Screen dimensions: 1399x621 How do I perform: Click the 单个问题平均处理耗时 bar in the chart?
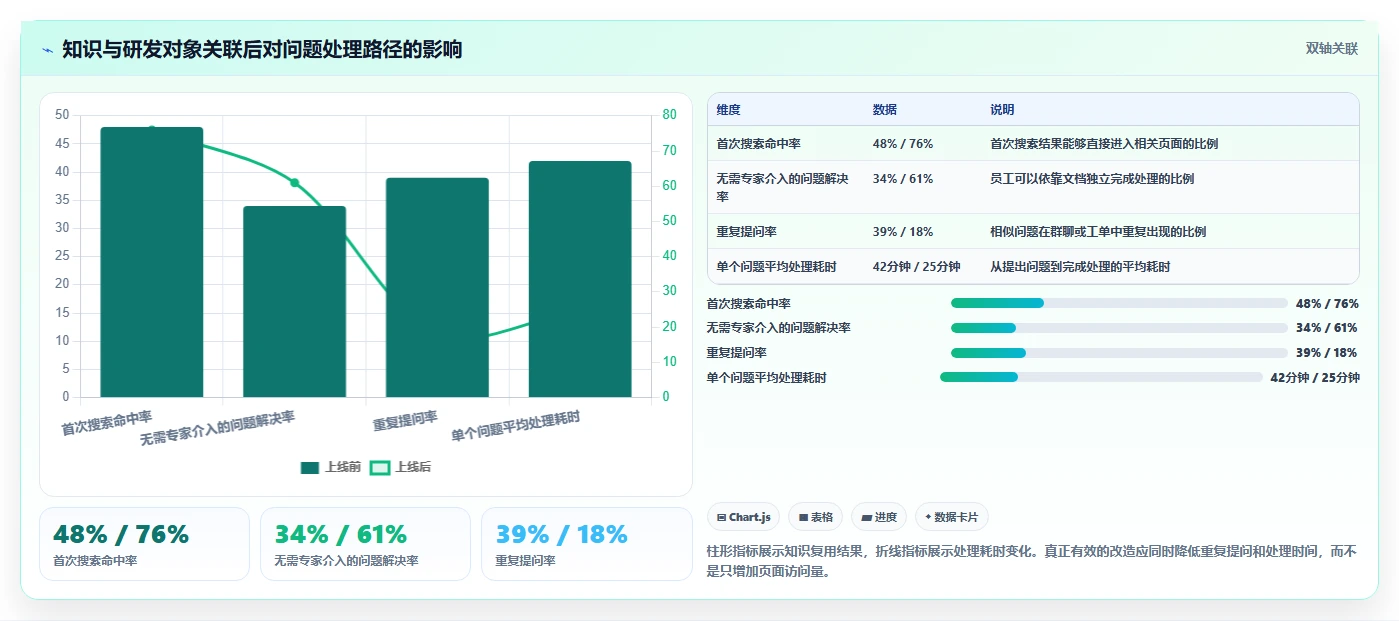[x=580, y=279]
